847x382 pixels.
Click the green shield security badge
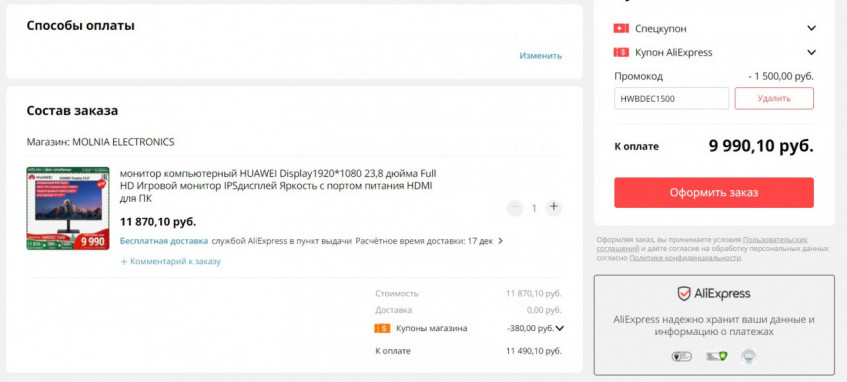click(716, 356)
